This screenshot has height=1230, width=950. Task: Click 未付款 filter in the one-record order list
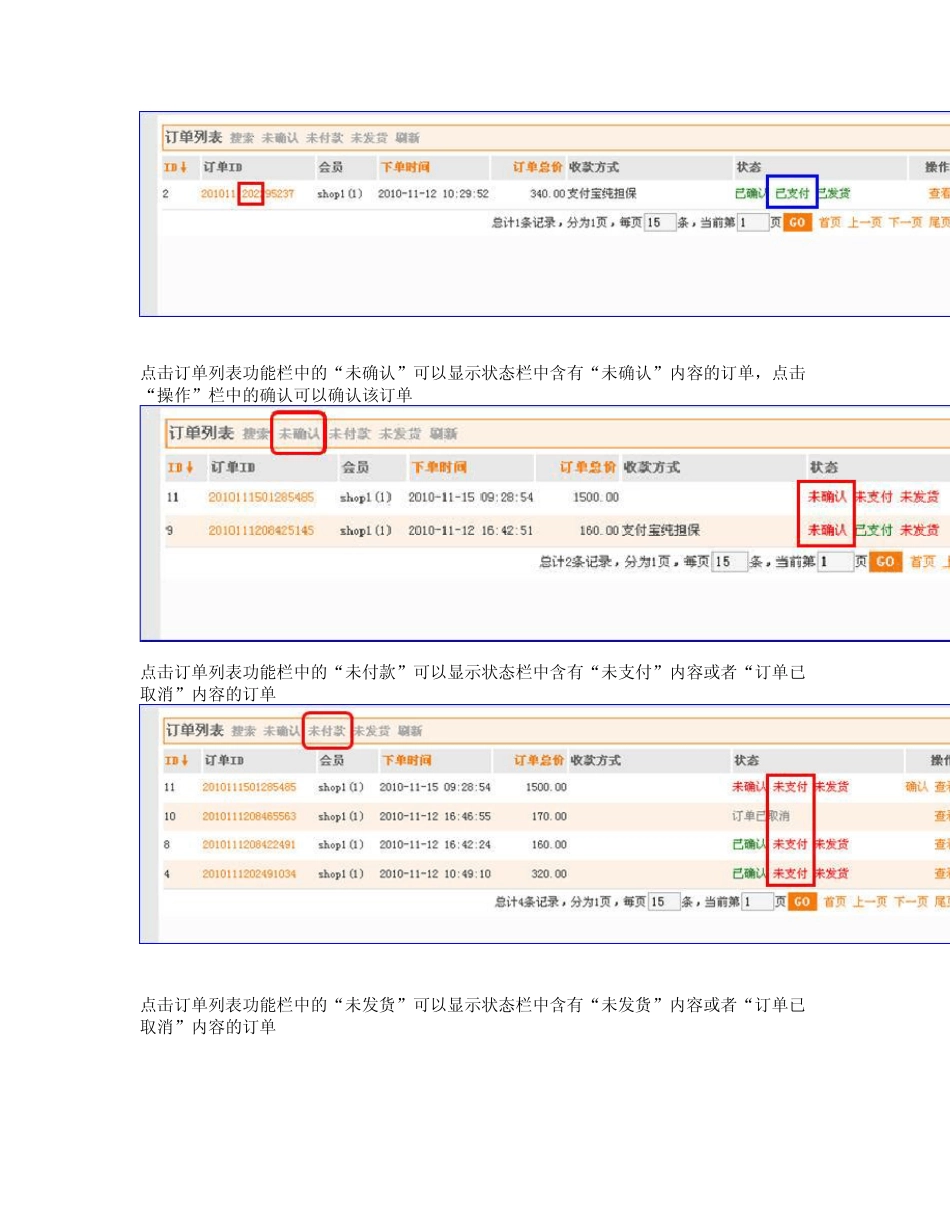click(x=324, y=138)
